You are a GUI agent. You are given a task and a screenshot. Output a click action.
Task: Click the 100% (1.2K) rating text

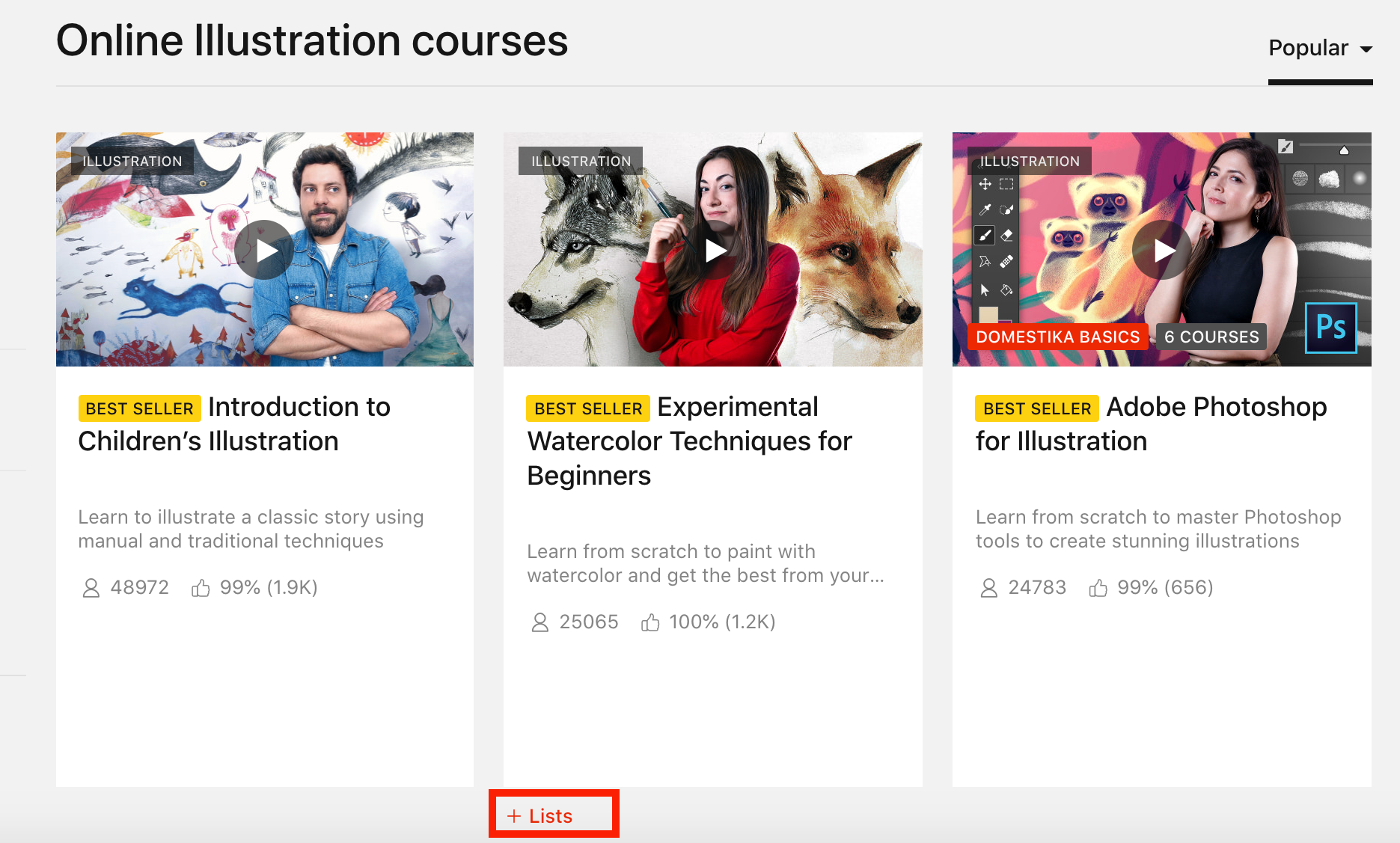[722, 622]
